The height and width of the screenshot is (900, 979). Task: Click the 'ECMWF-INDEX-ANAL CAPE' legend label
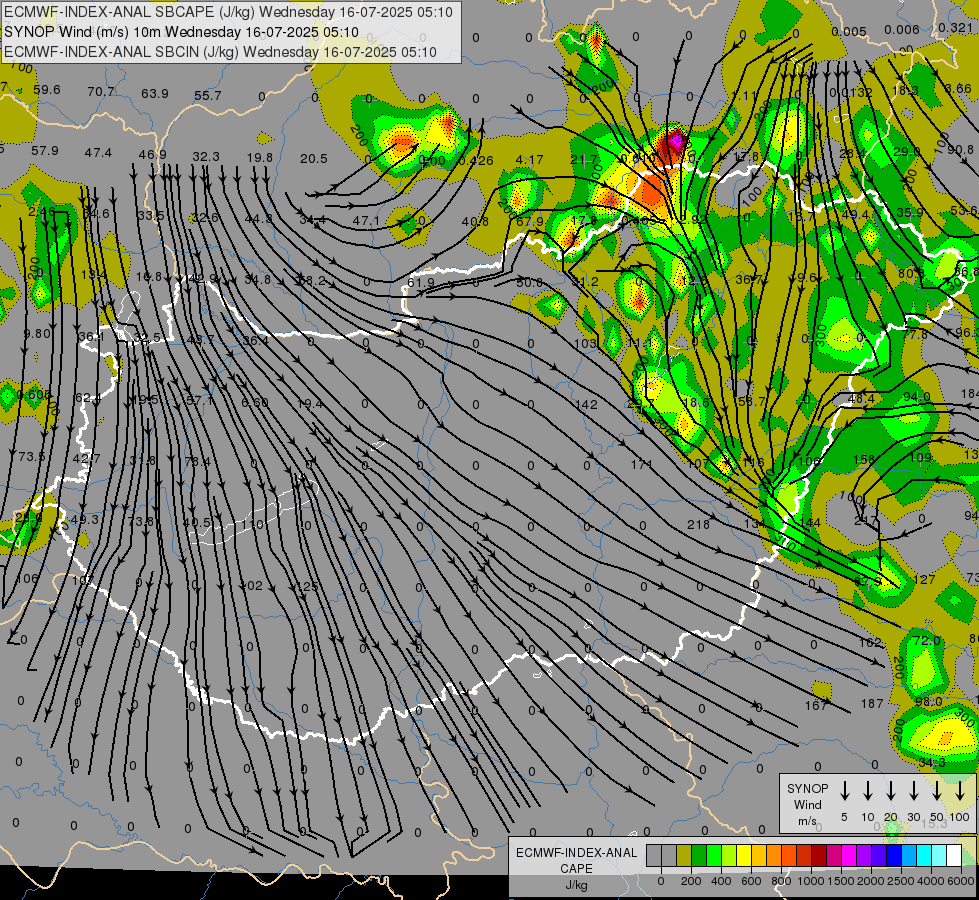[576, 860]
